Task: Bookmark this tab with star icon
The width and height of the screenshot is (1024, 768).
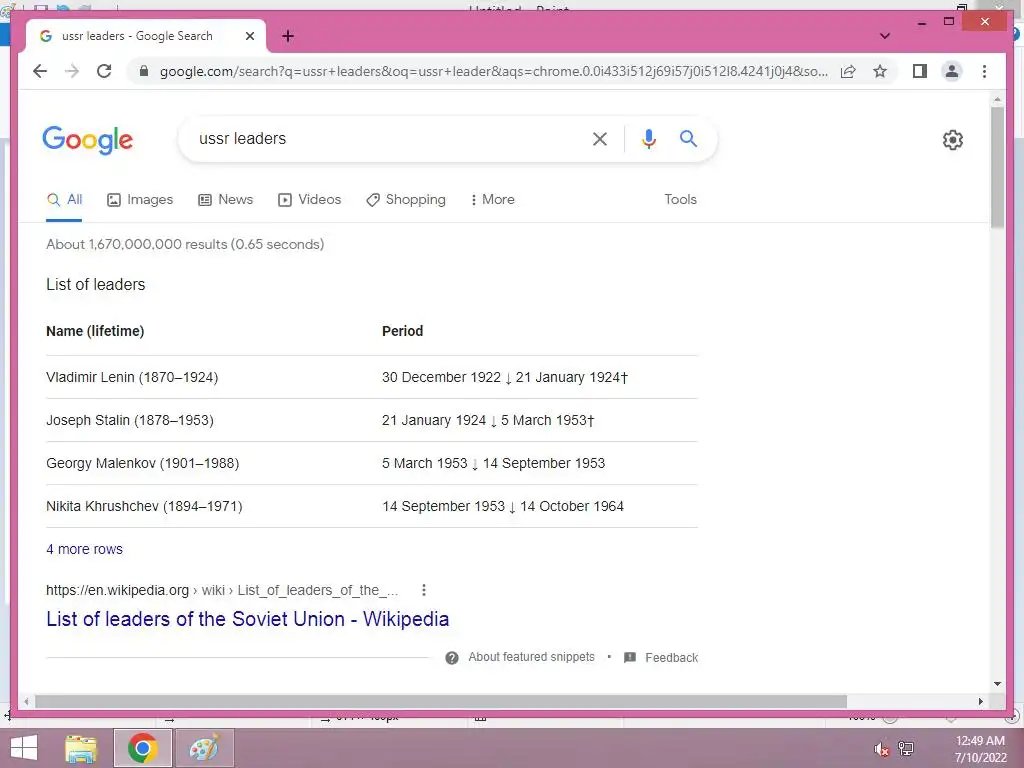Action: 880,71
